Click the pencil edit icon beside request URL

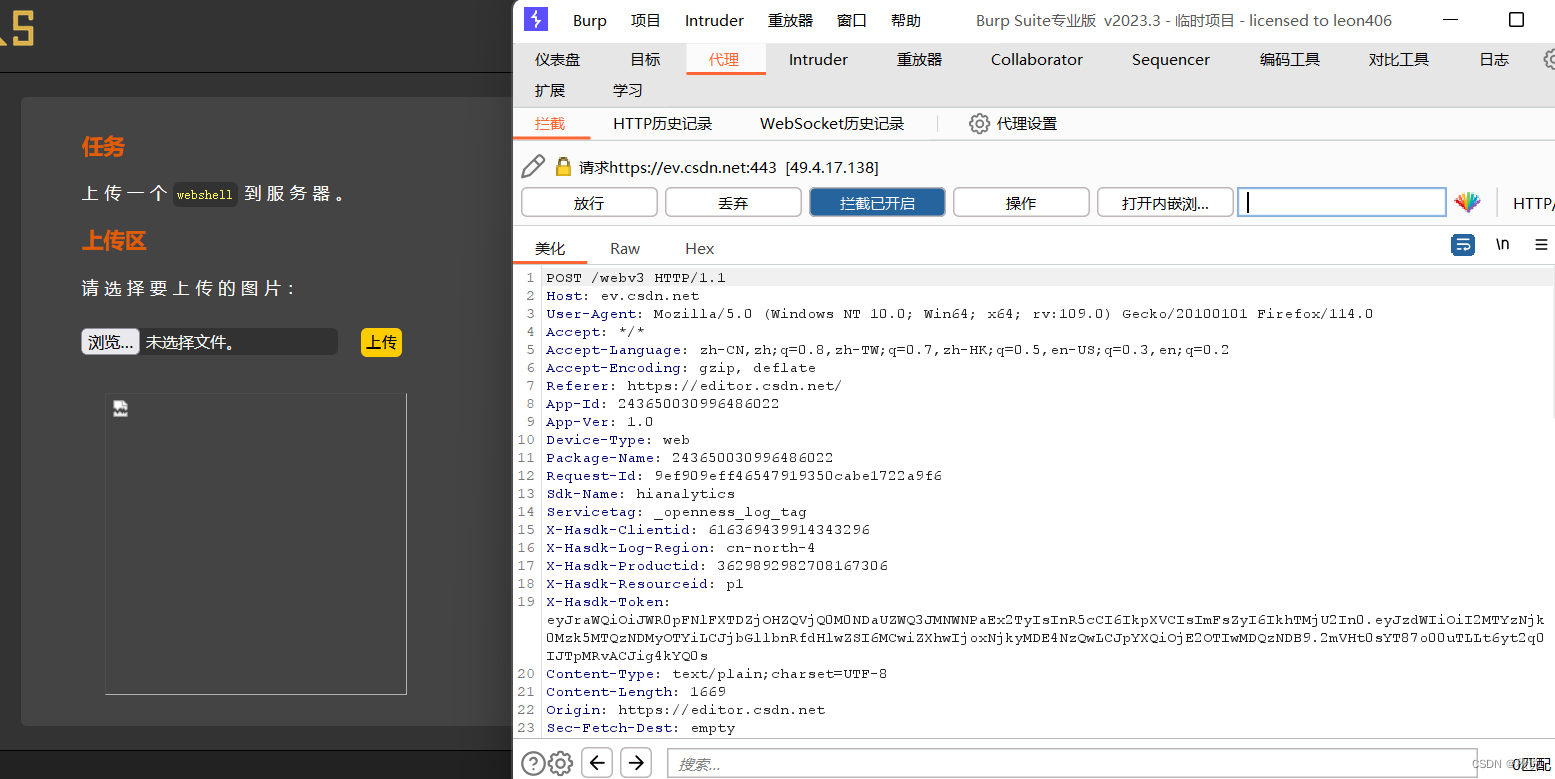pos(533,167)
